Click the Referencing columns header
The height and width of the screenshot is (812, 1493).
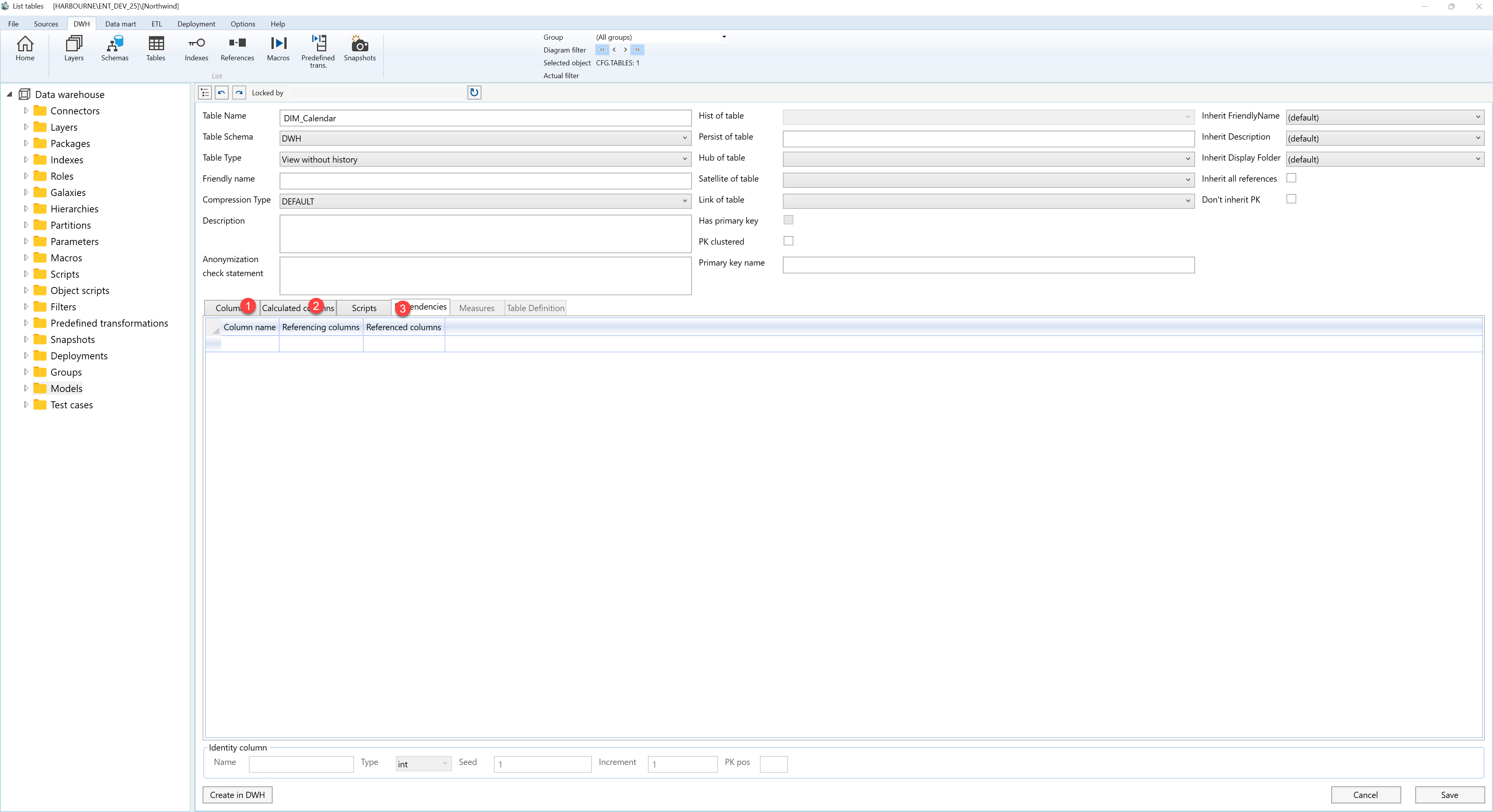tap(320, 327)
